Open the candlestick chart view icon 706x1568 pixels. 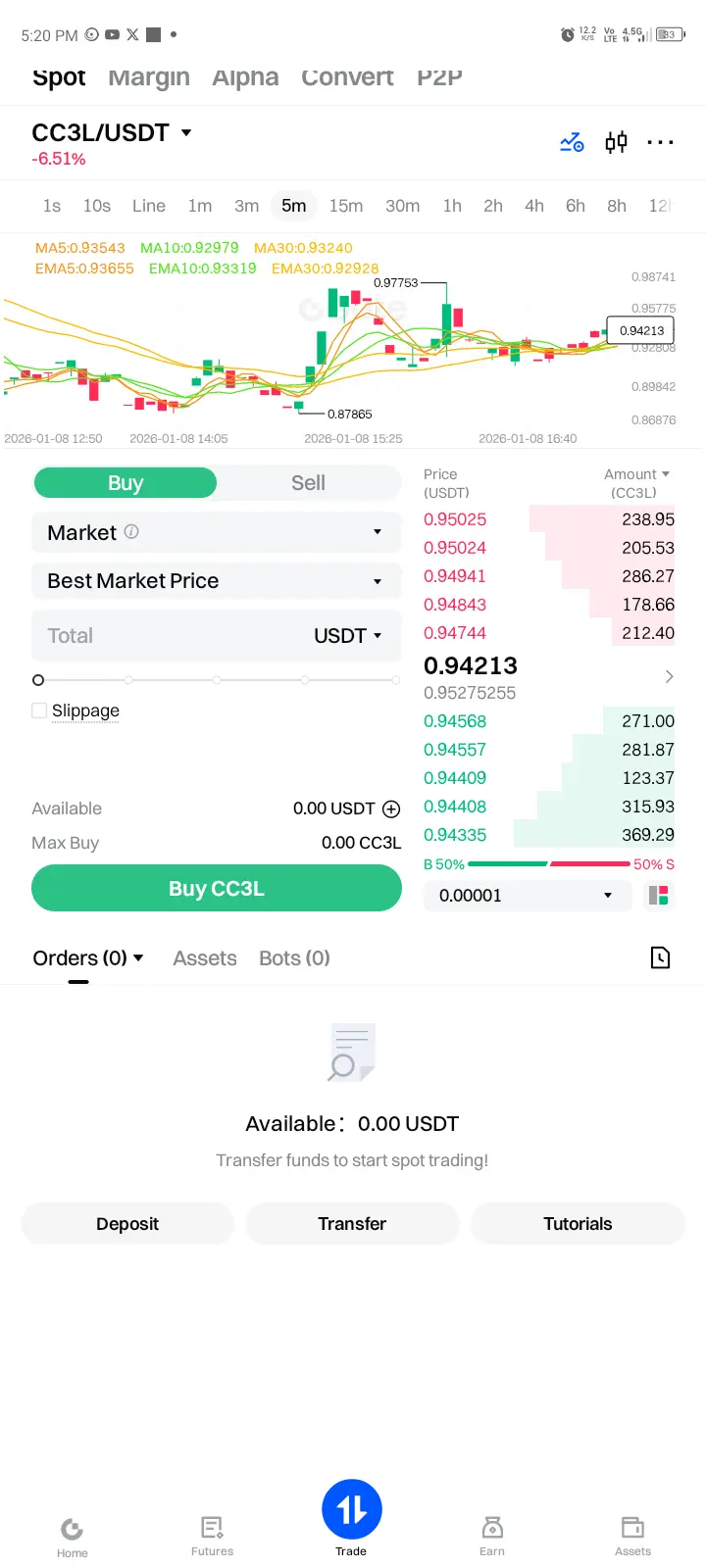[x=616, y=143]
